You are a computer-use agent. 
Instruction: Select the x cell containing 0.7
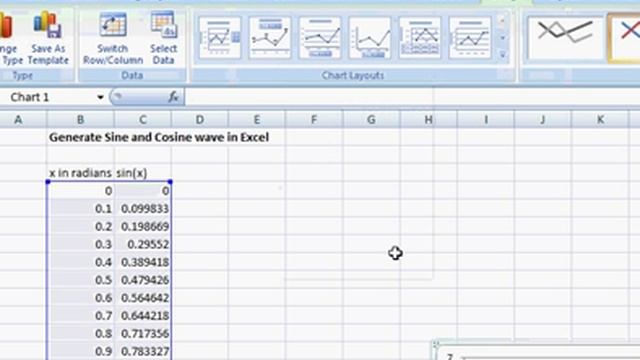tap(80, 316)
